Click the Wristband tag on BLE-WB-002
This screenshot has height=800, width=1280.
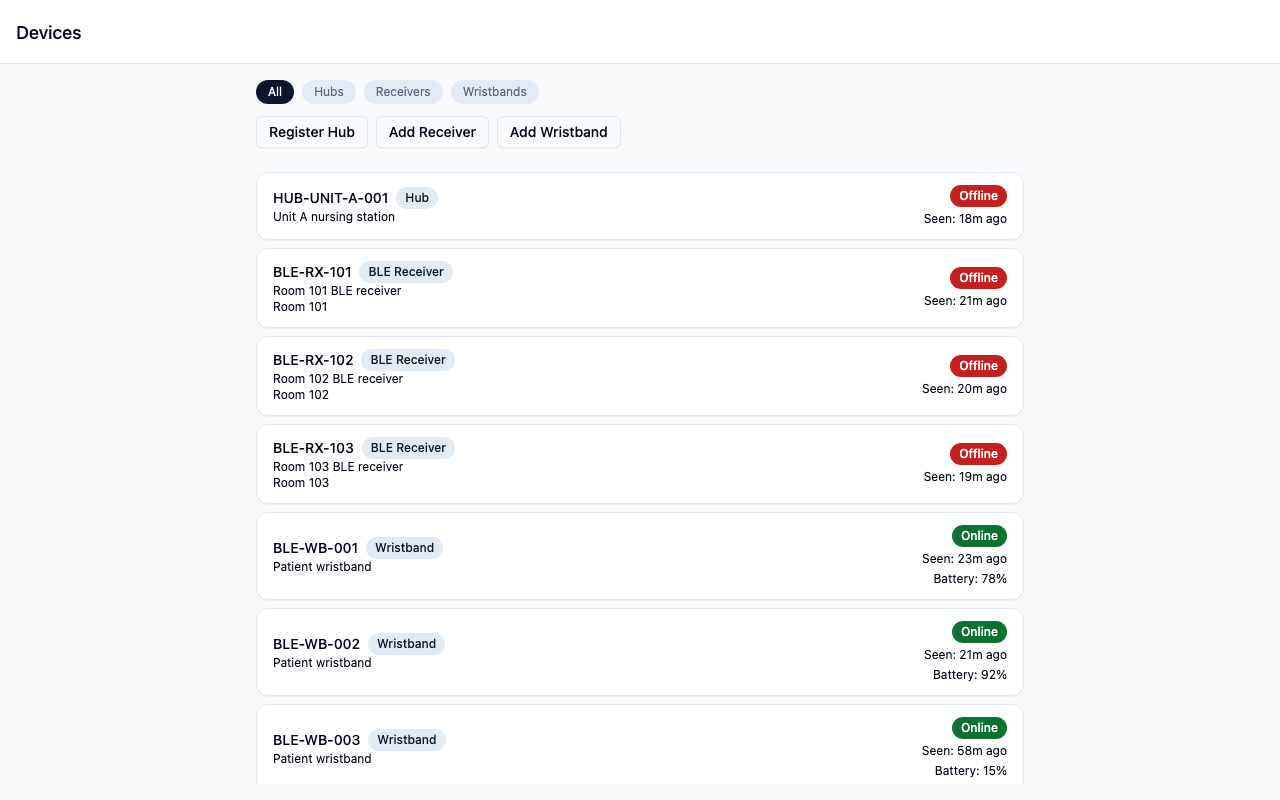click(406, 644)
